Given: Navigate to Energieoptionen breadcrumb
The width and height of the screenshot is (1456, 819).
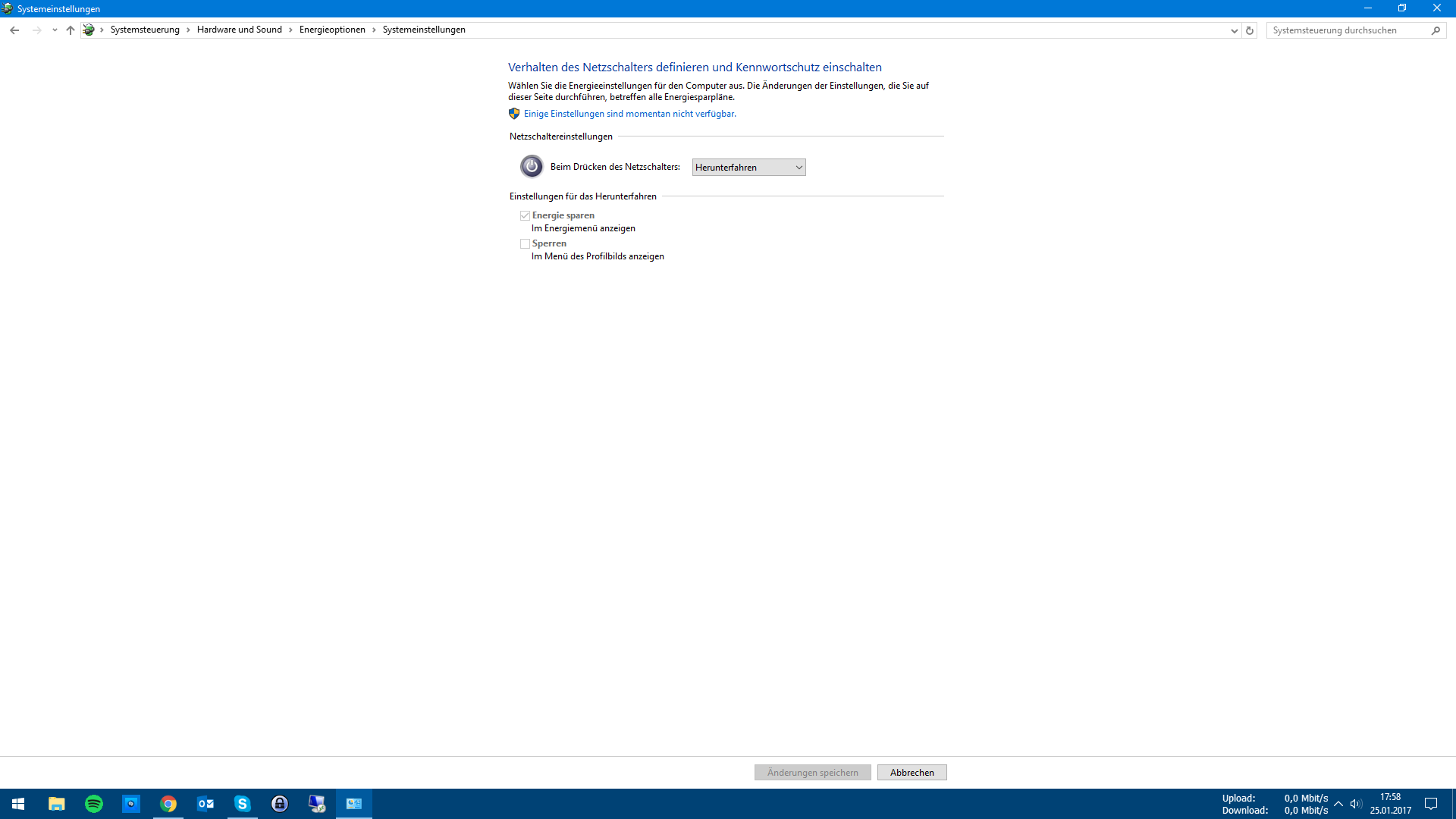Looking at the screenshot, I should click(332, 30).
